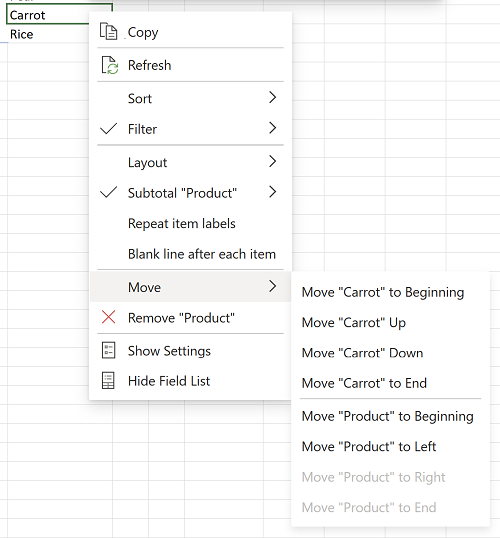Click the Copy icon in context menu

click(x=108, y=32)
